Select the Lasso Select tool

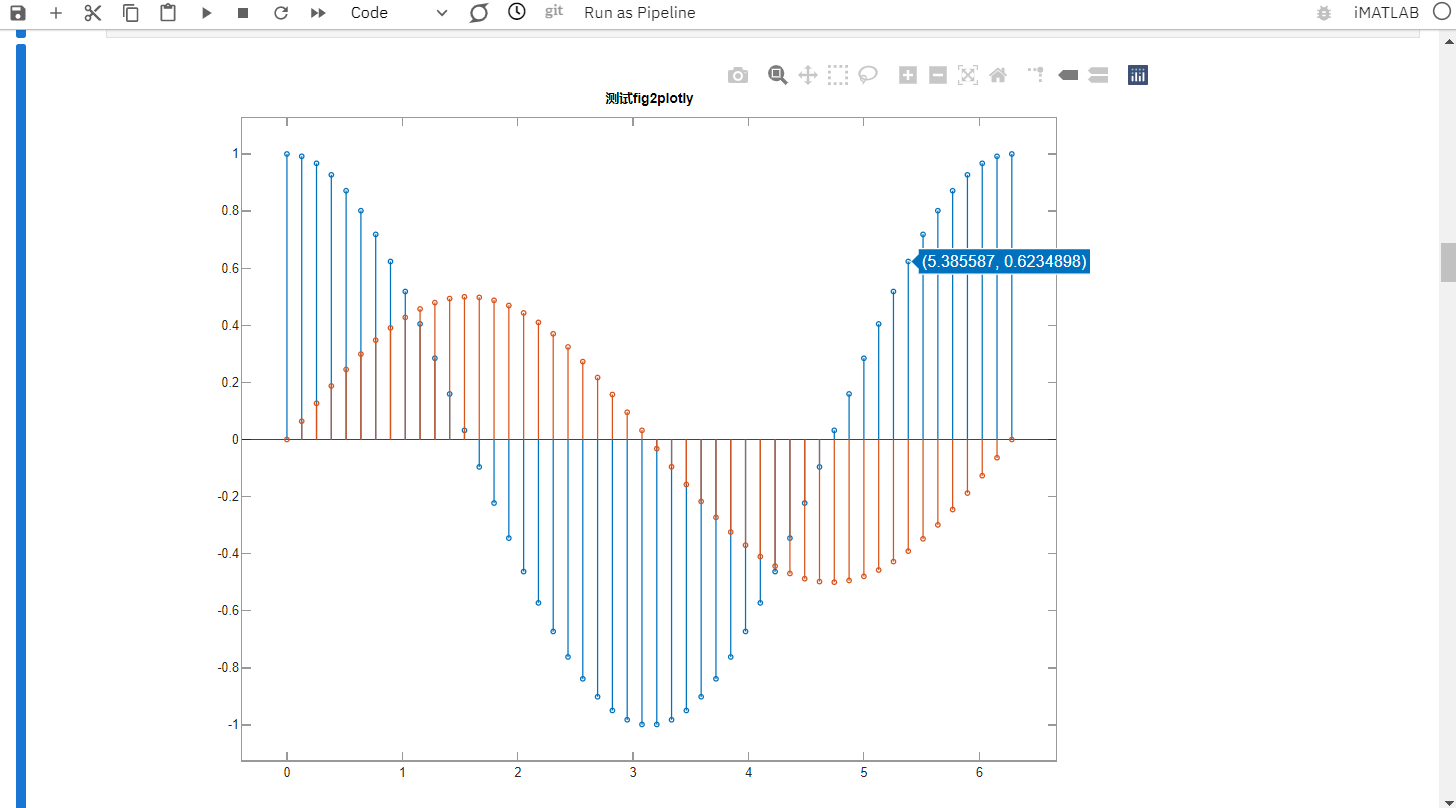868,75
